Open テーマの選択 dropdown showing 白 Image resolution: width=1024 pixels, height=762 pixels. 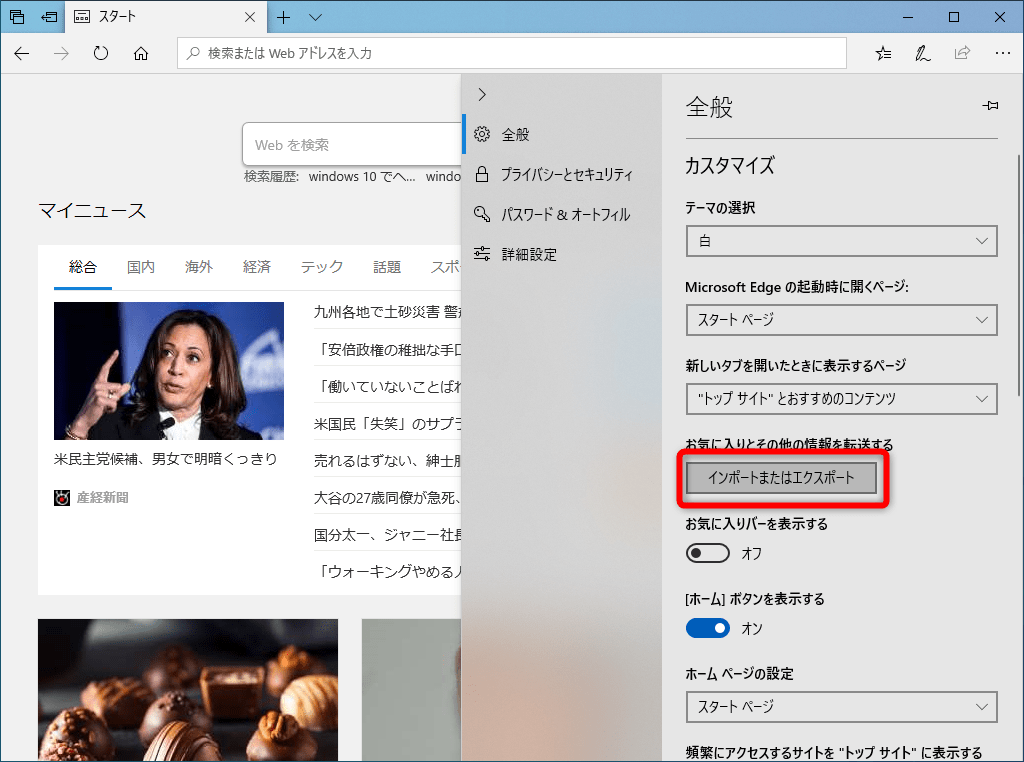click(x=841, y=241)
